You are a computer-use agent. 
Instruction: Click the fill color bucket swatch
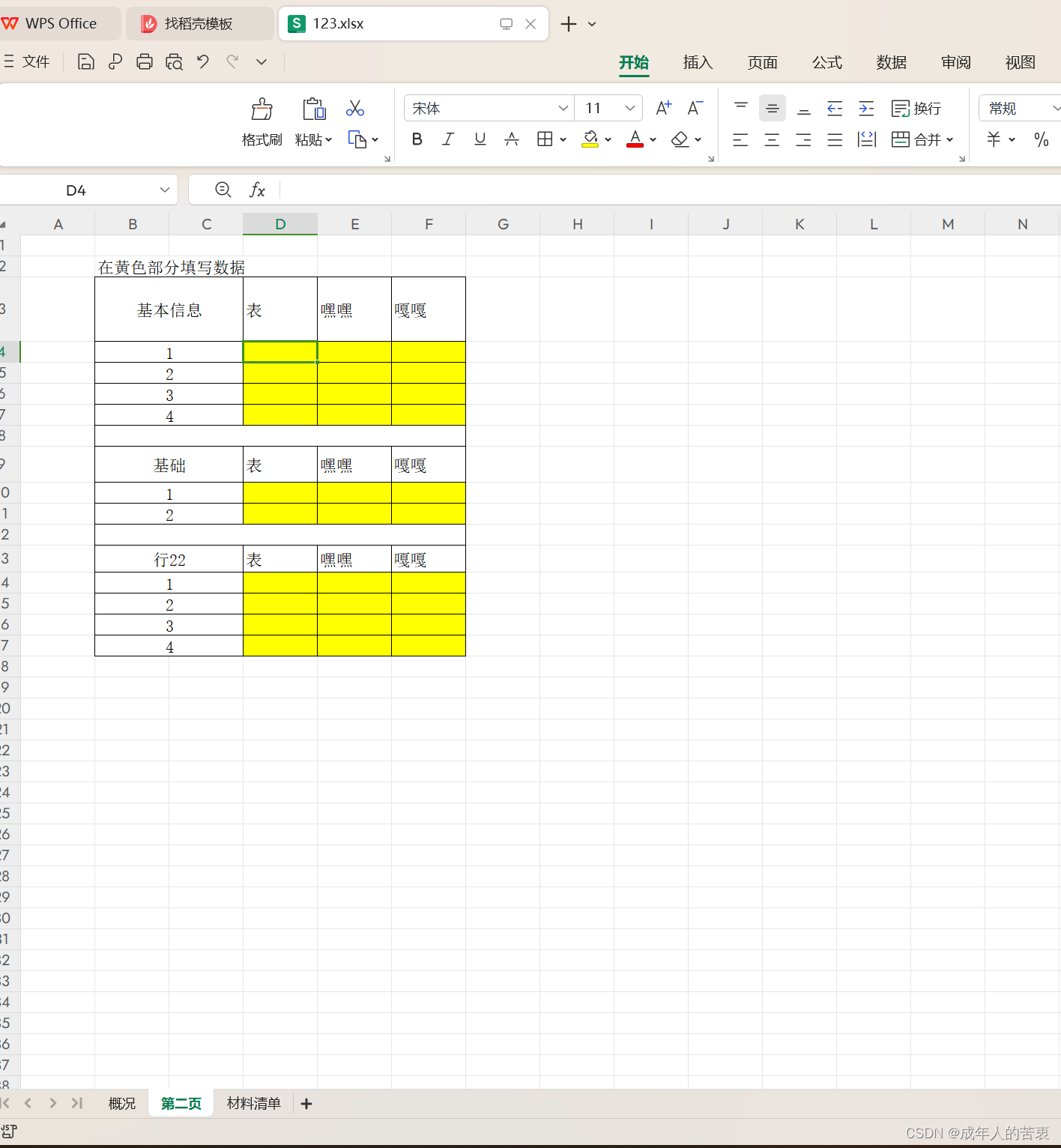[x=590, y=139]
